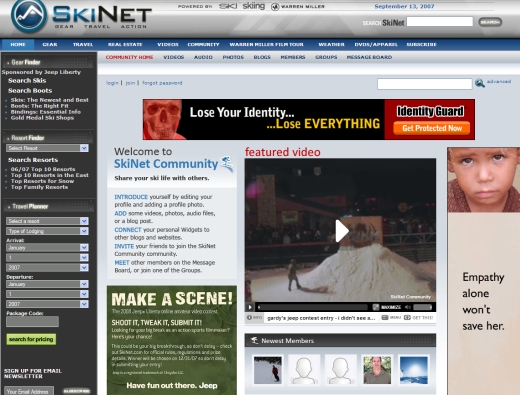520x395 pixels.
Task: Open Warren Miller Film Tour menu item
Action: tap(266, 44)
